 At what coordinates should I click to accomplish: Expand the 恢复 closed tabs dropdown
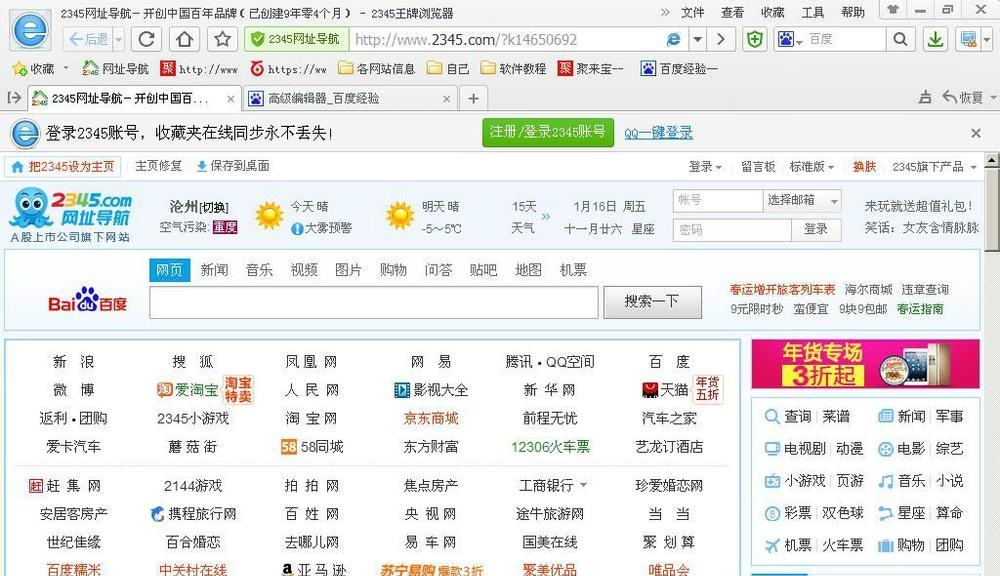coord(994,98)
